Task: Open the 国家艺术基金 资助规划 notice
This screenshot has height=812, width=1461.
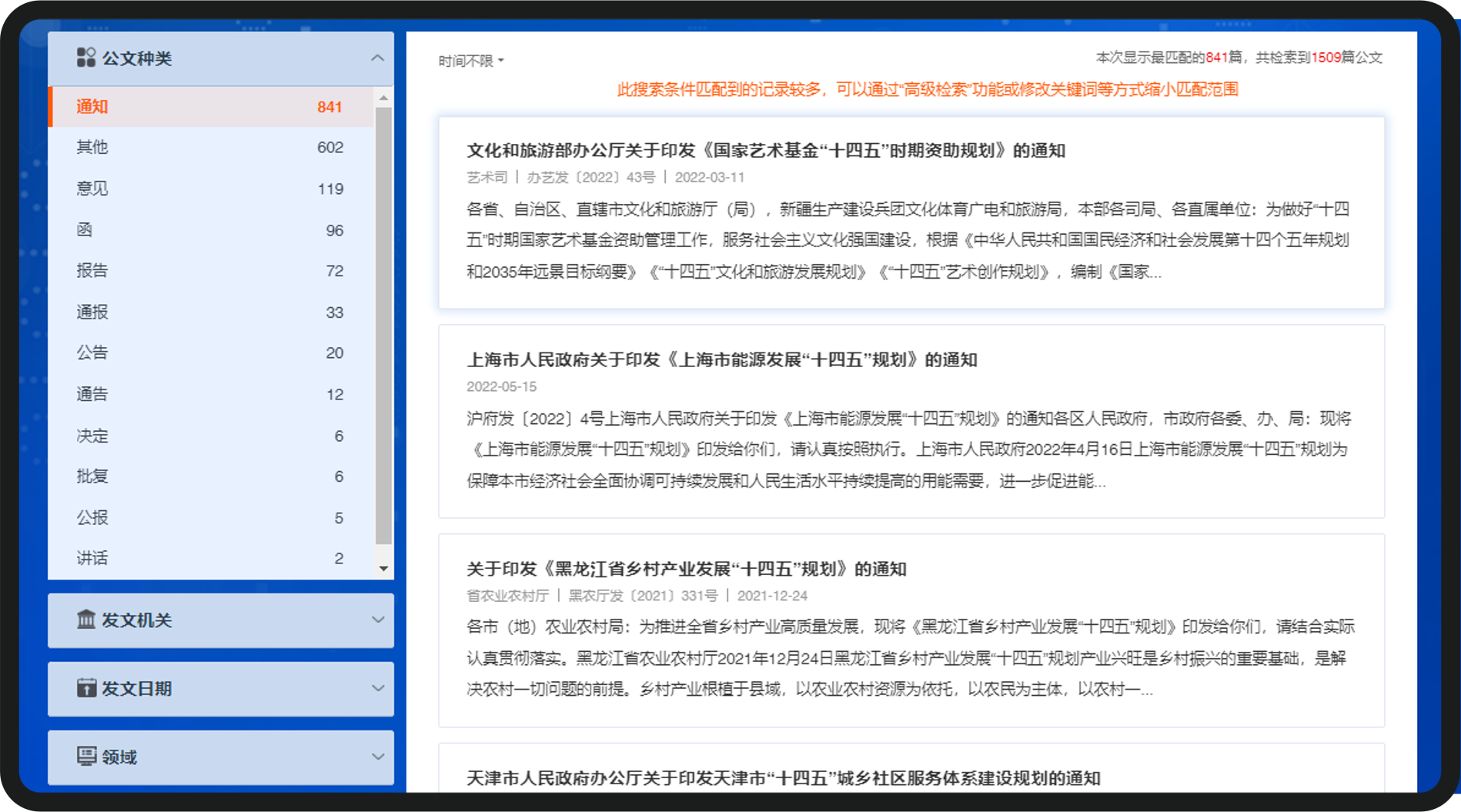Action: point(765,151)
